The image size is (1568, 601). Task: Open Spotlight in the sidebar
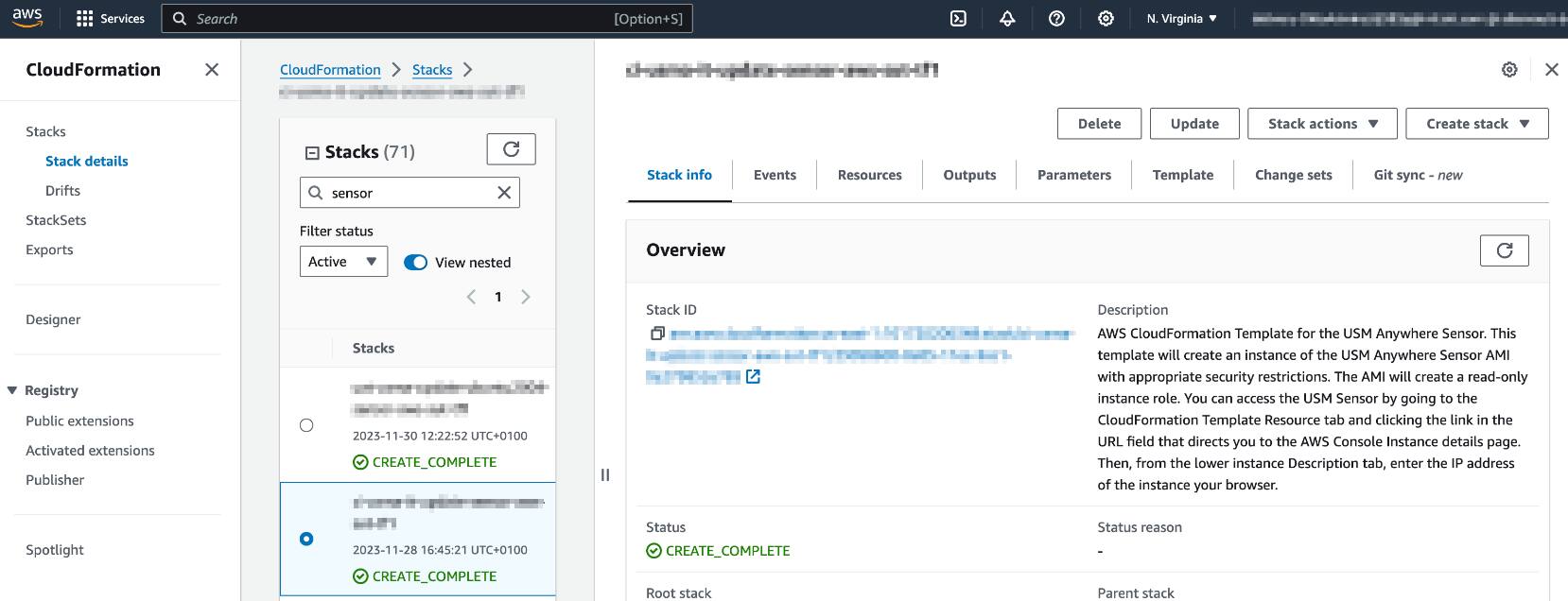point(55,550)
